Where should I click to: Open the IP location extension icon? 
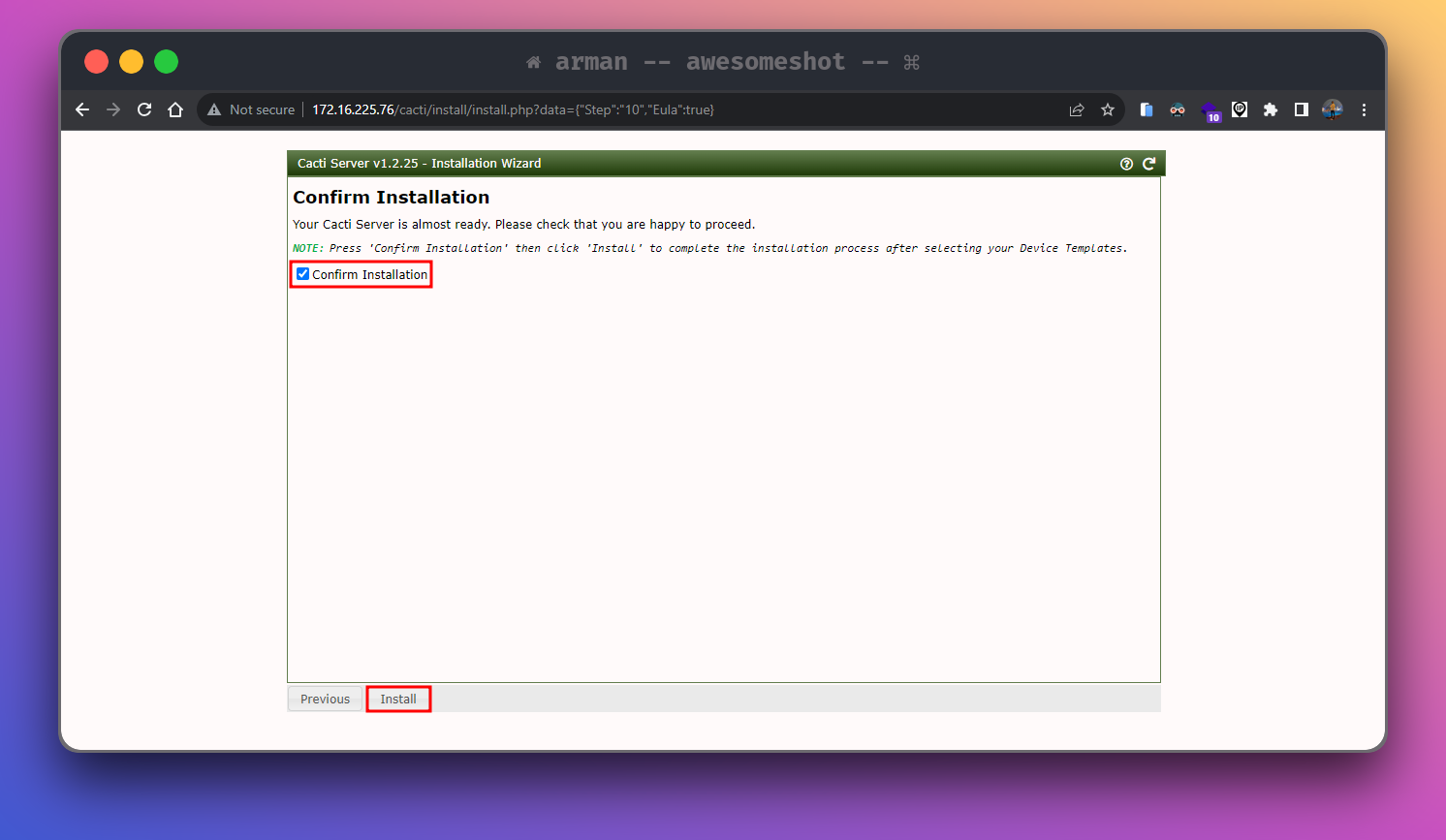pos(1240,109)
